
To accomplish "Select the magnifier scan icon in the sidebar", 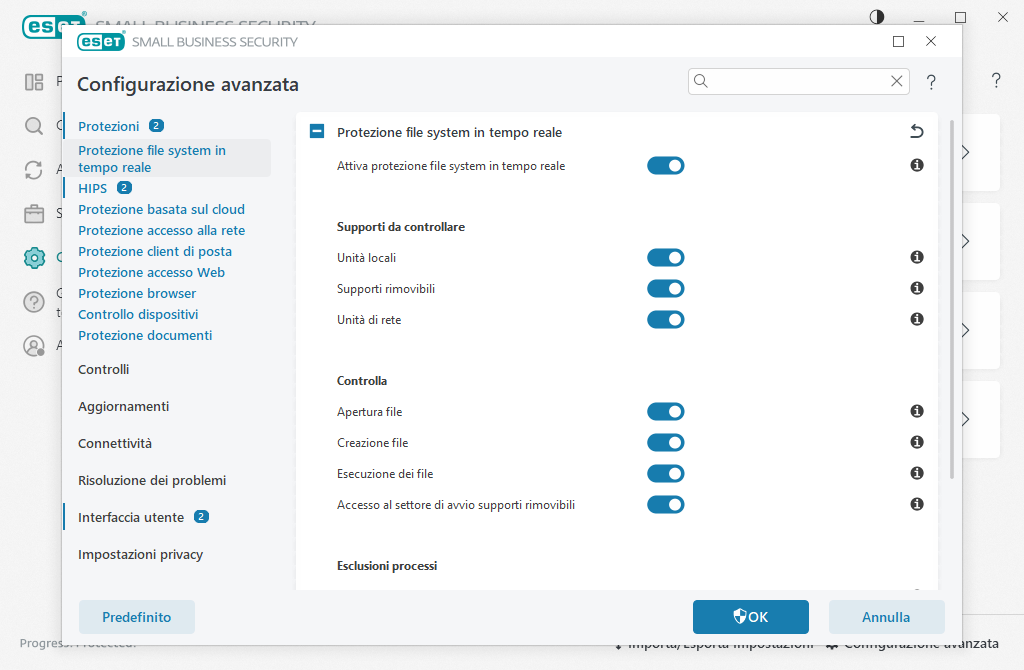I will [34, 127].
